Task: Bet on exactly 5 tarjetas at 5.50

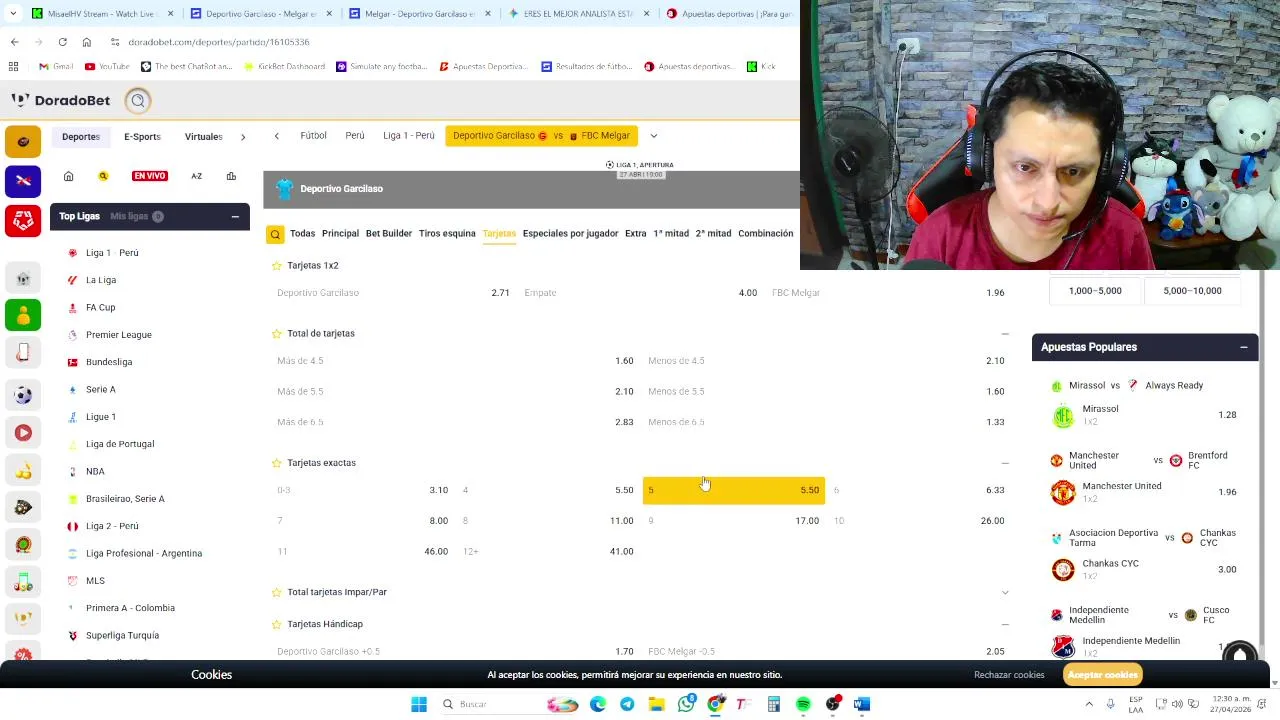Action: pyautogui.click(x=734, y=490)
